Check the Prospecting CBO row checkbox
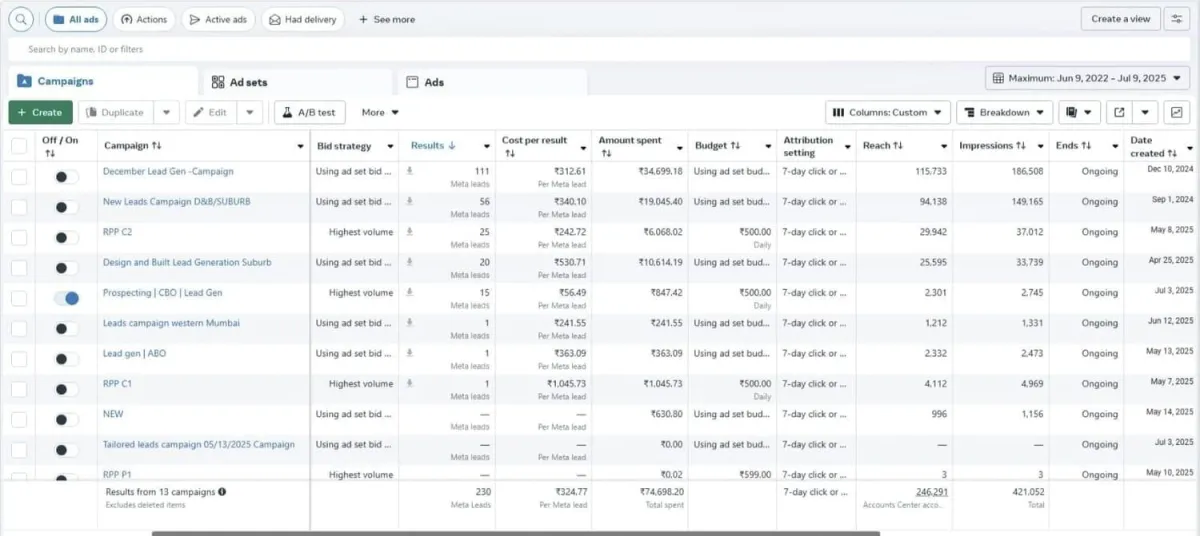The height and width of the screenshot is (536, 1200). pos(19,298)
